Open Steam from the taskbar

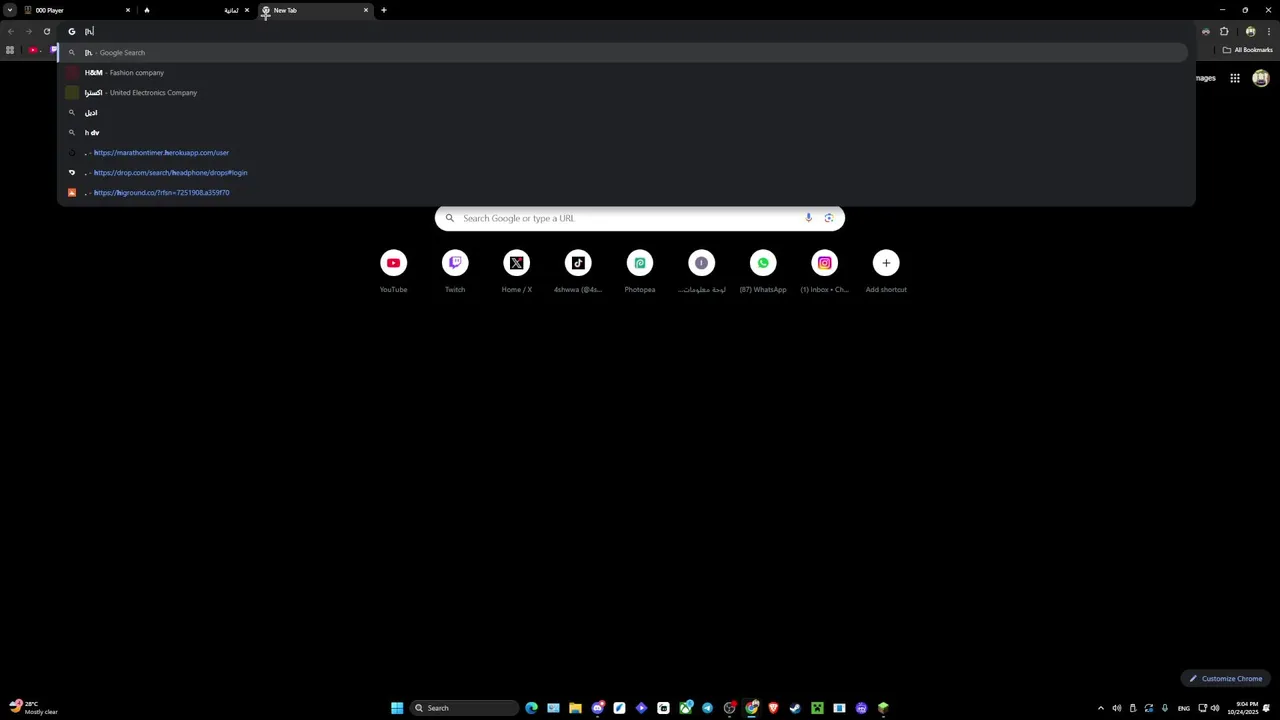[795, 708]
